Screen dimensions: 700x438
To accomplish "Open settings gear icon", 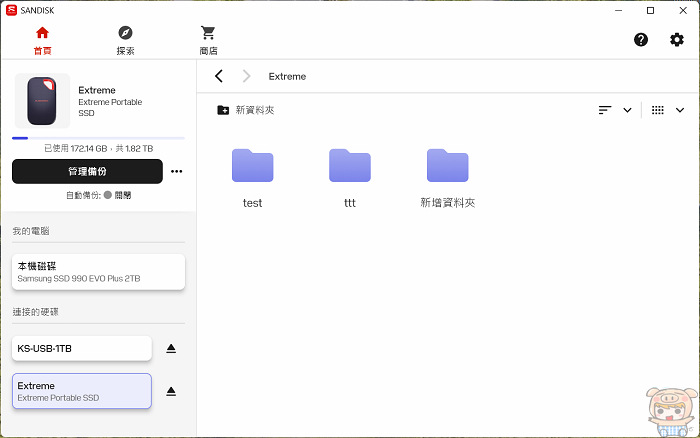I will (677, 40).
